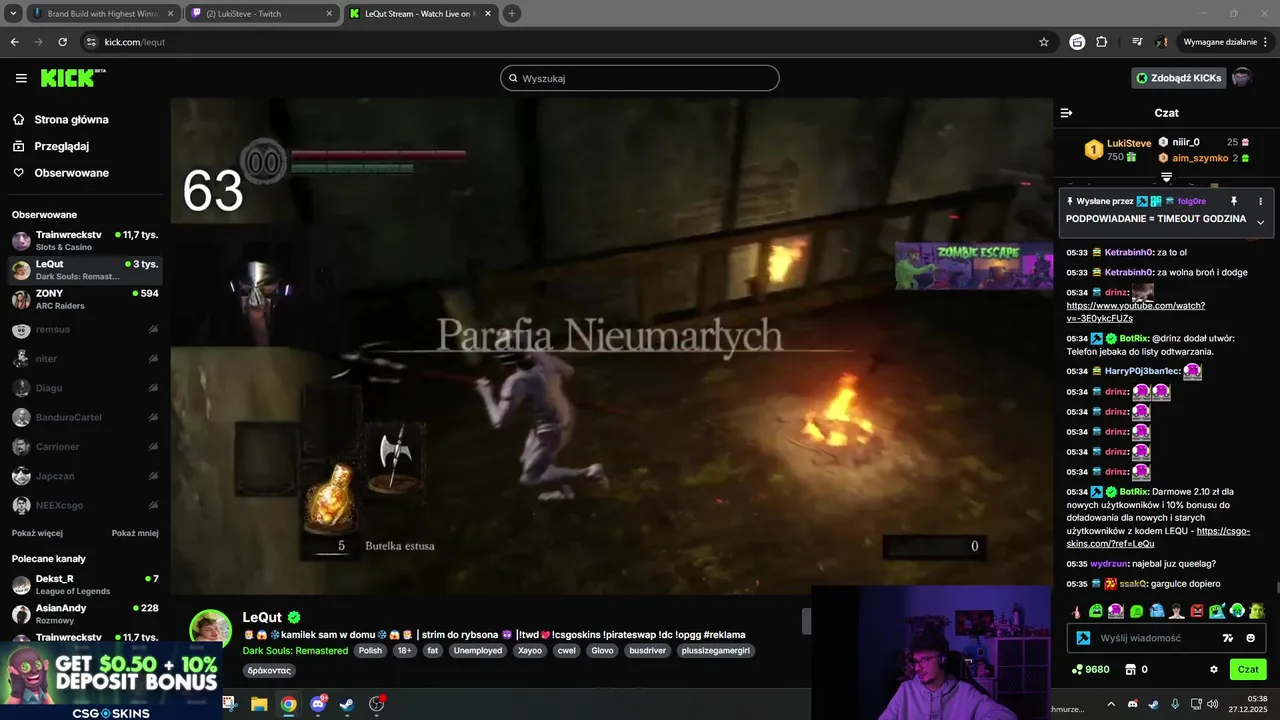Focus the Wyszukaj search field
Screen dimensions: 1280x720
(x=640, y=78)
